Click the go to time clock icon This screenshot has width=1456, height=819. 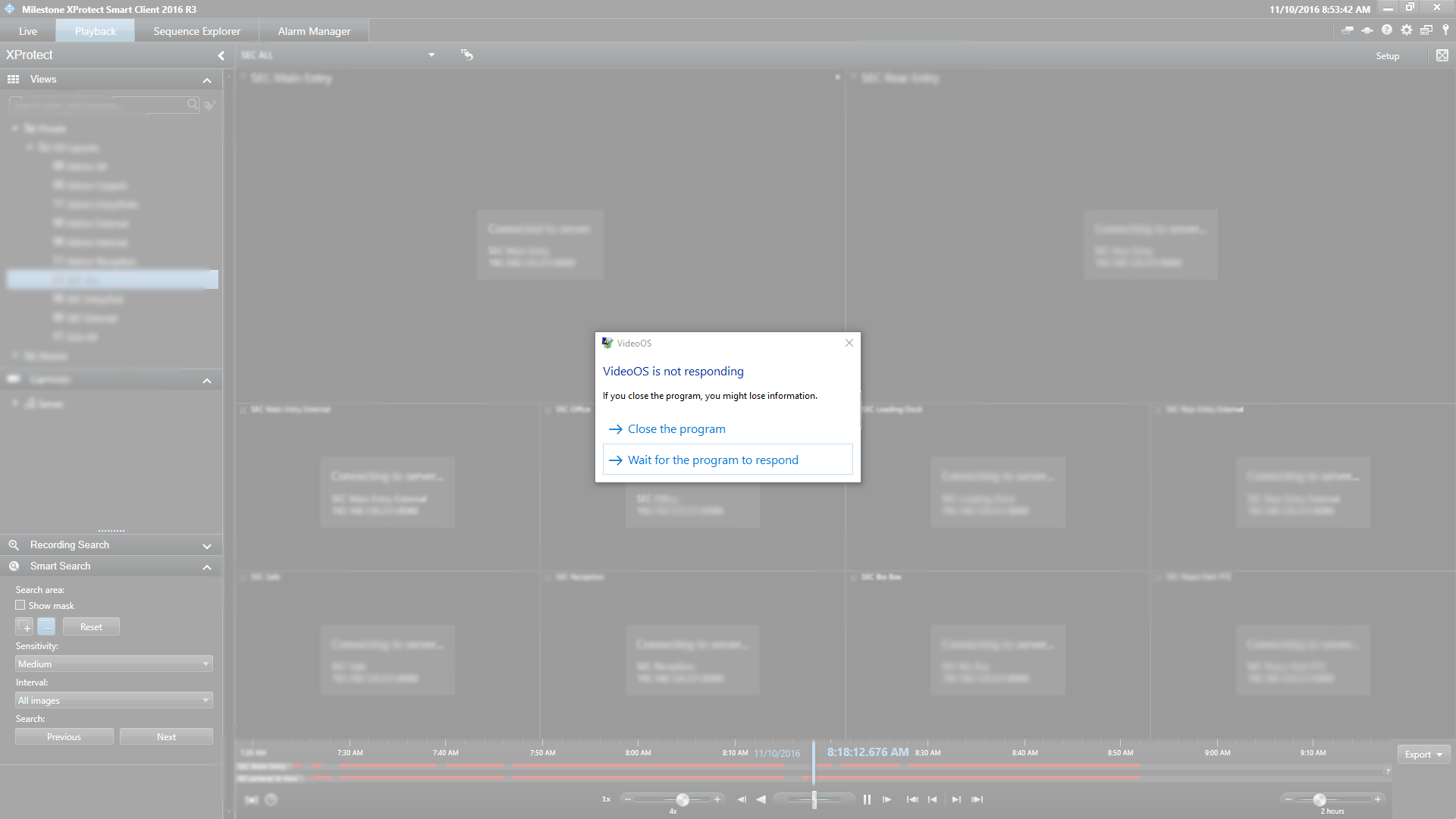point(271,799)
